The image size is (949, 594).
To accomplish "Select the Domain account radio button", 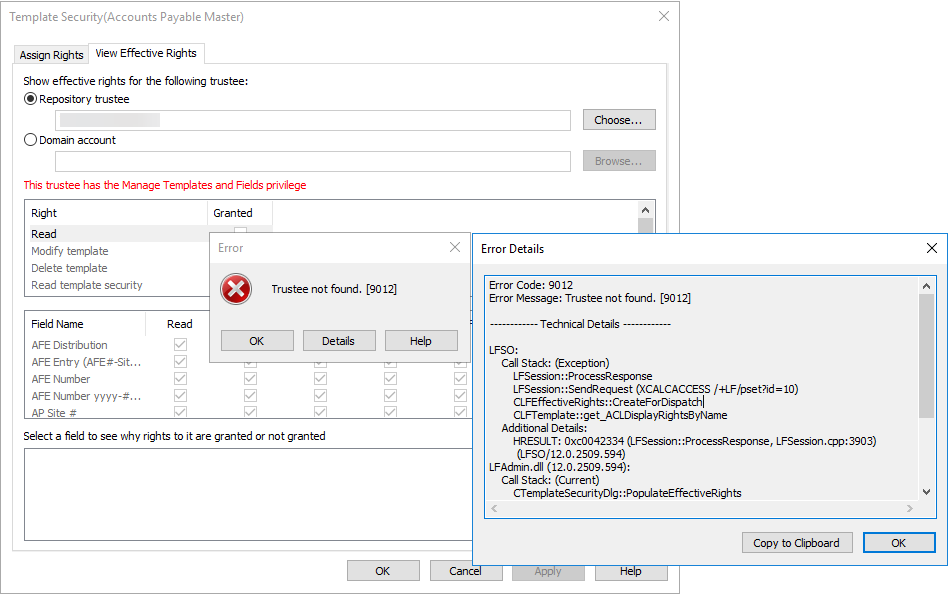I will 30,140.
